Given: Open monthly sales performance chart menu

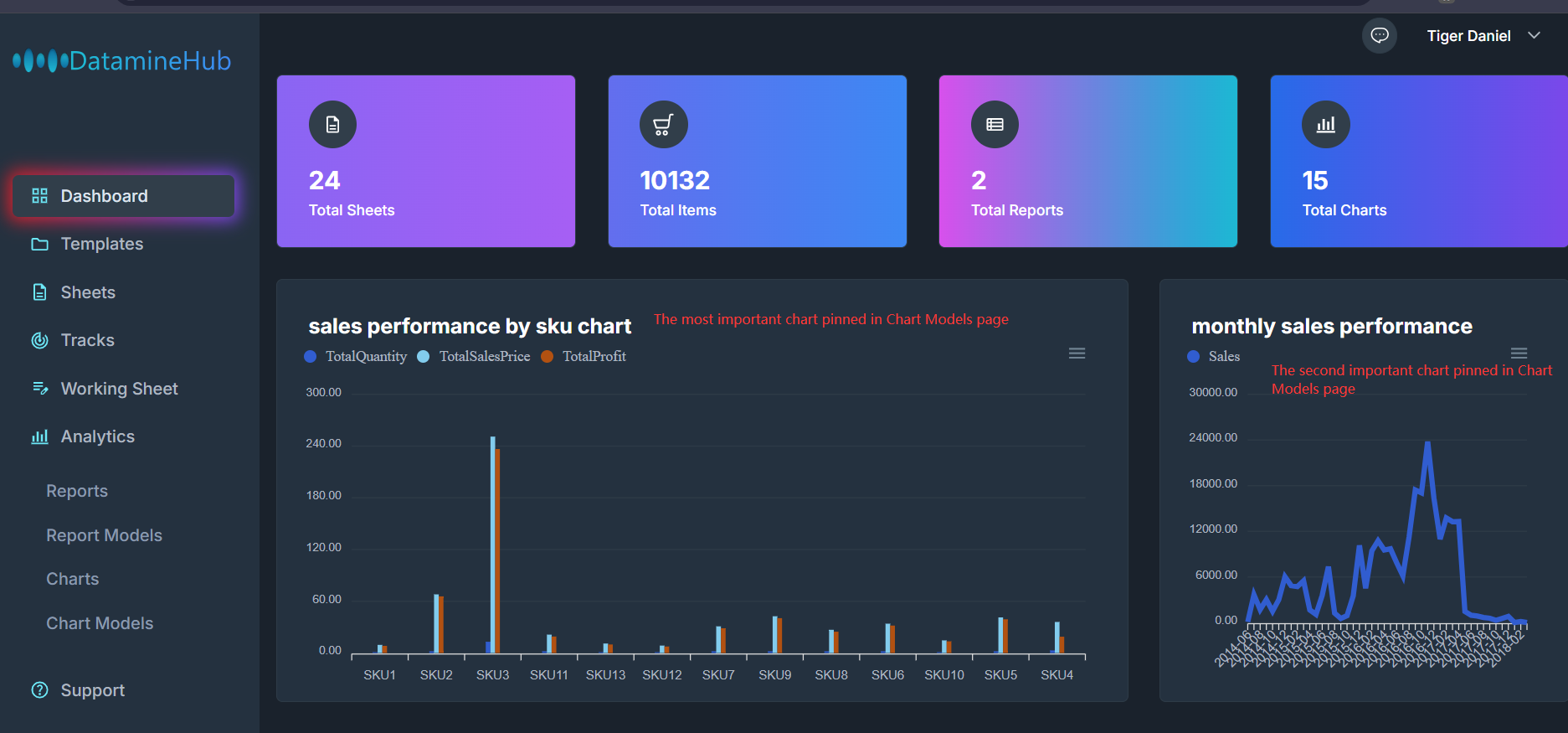Looking at the screenshot, I should pos(1519,354).
